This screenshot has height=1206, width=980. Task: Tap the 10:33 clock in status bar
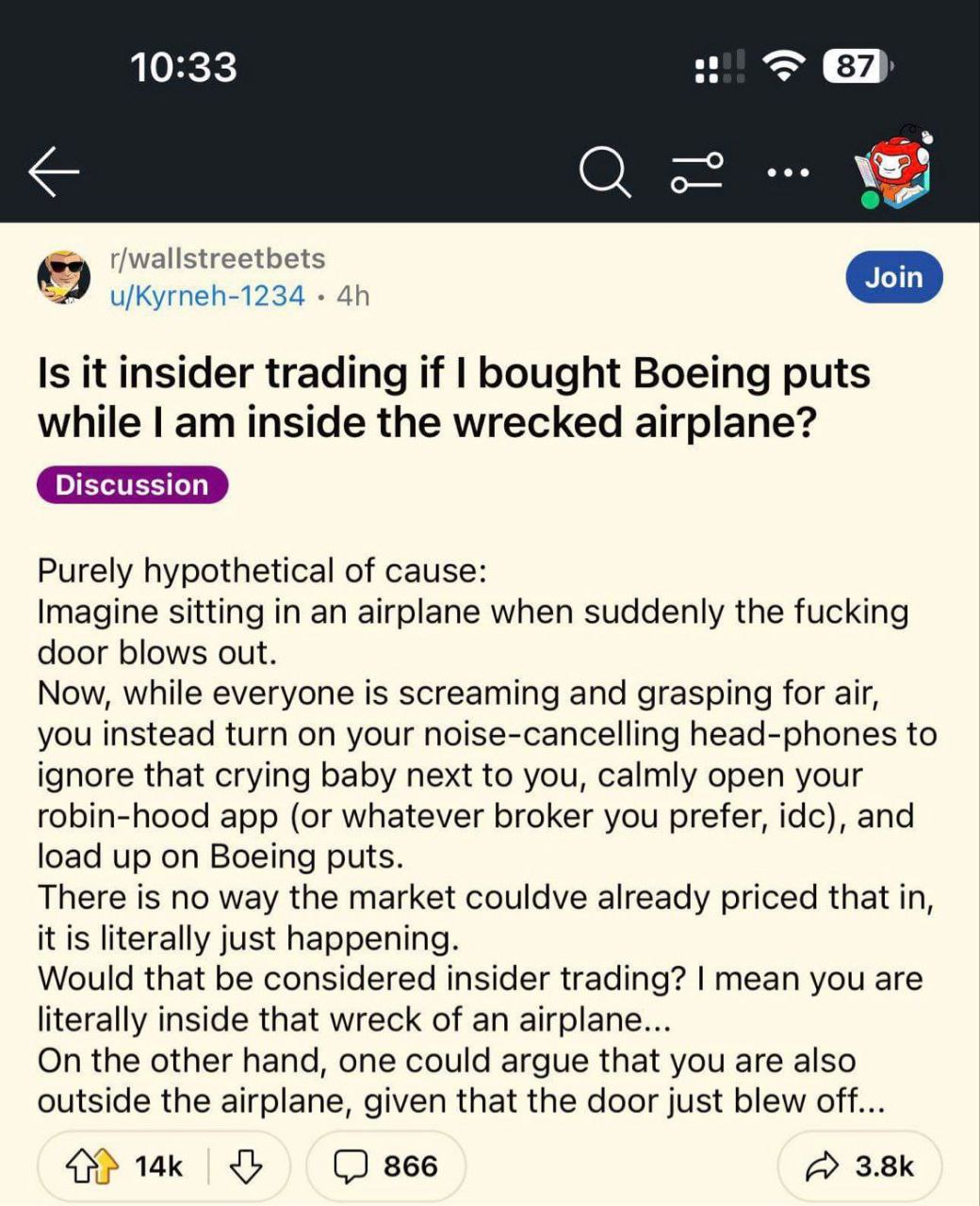tap(184, 66)
